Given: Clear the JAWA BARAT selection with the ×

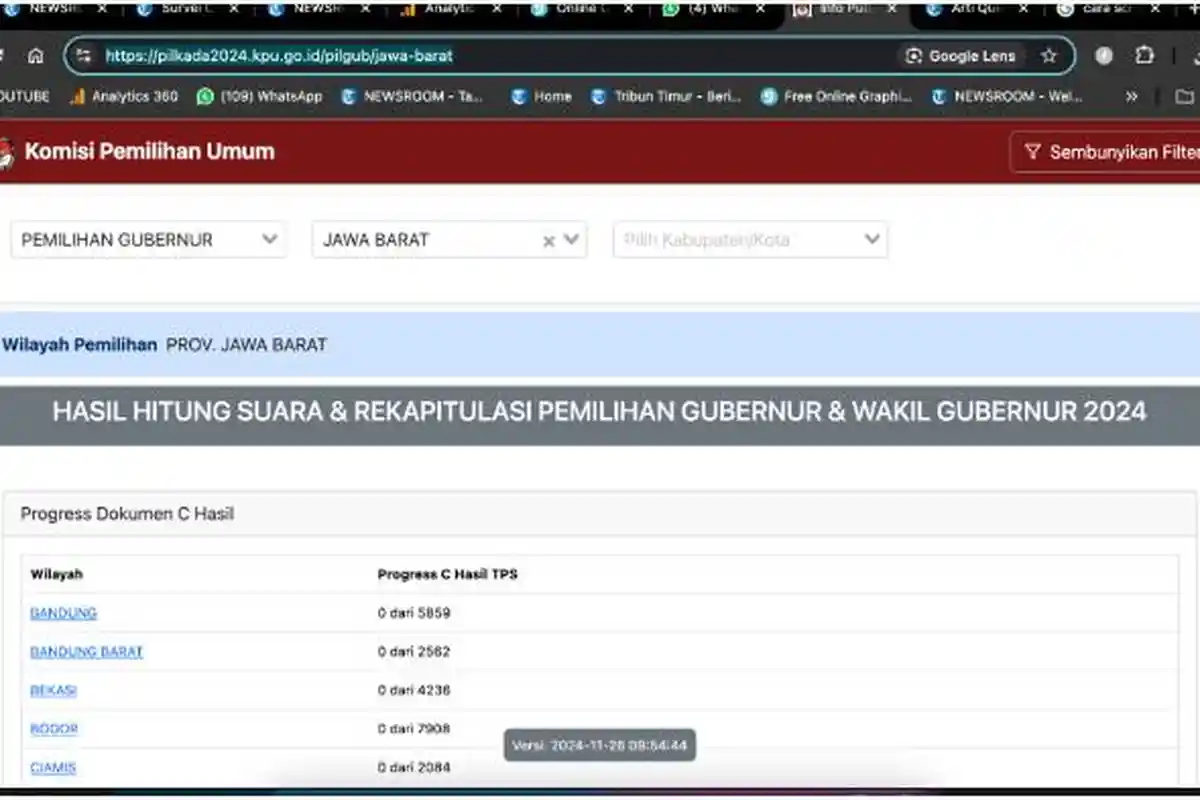Looking at the screenshot, I should (x=548, y=240).
